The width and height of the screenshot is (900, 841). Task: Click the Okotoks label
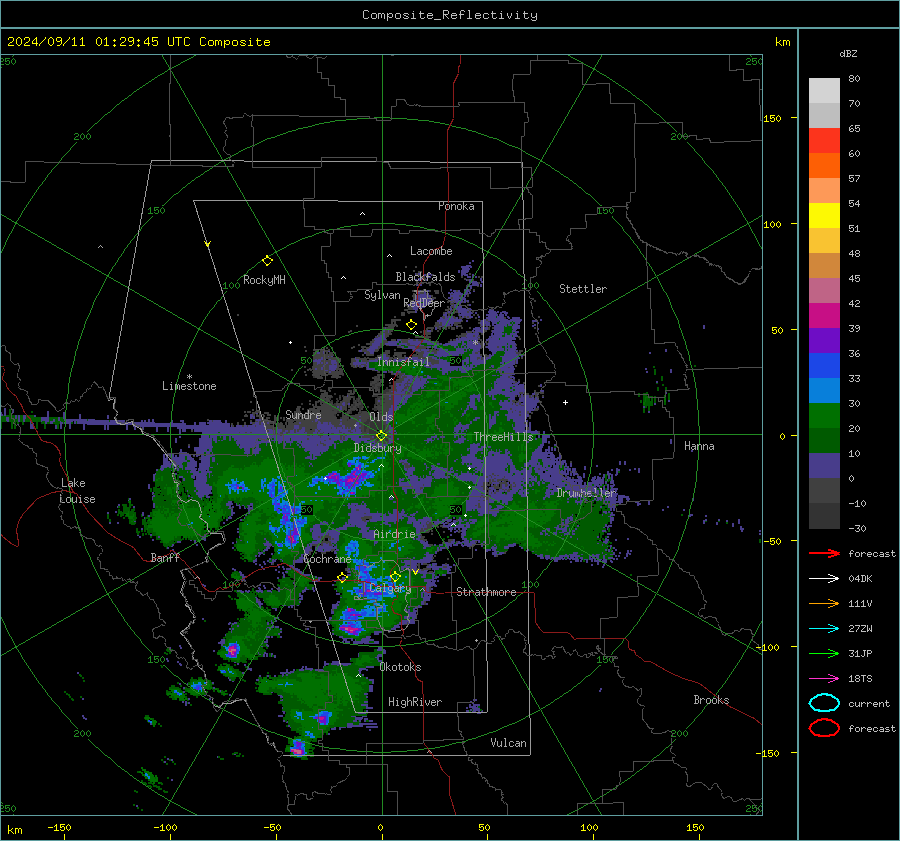point(401,667)
